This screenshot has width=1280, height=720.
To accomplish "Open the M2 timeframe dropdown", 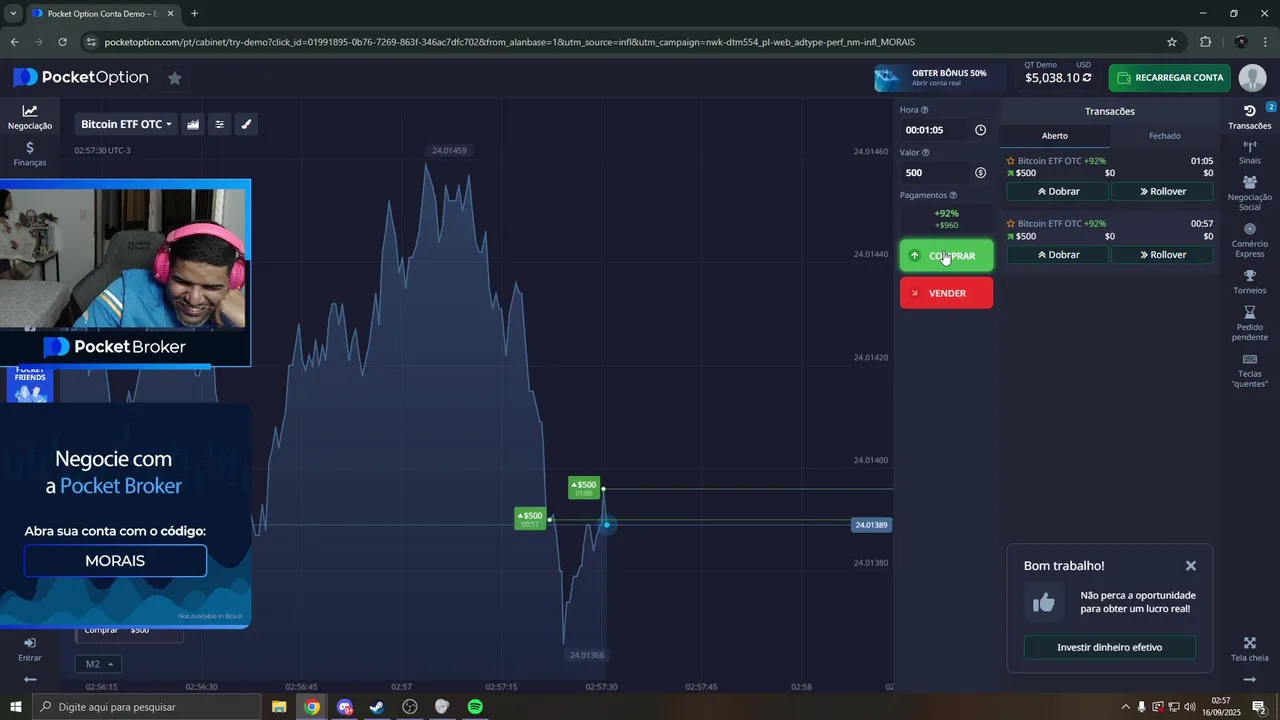I will click(x=98, y=664).
